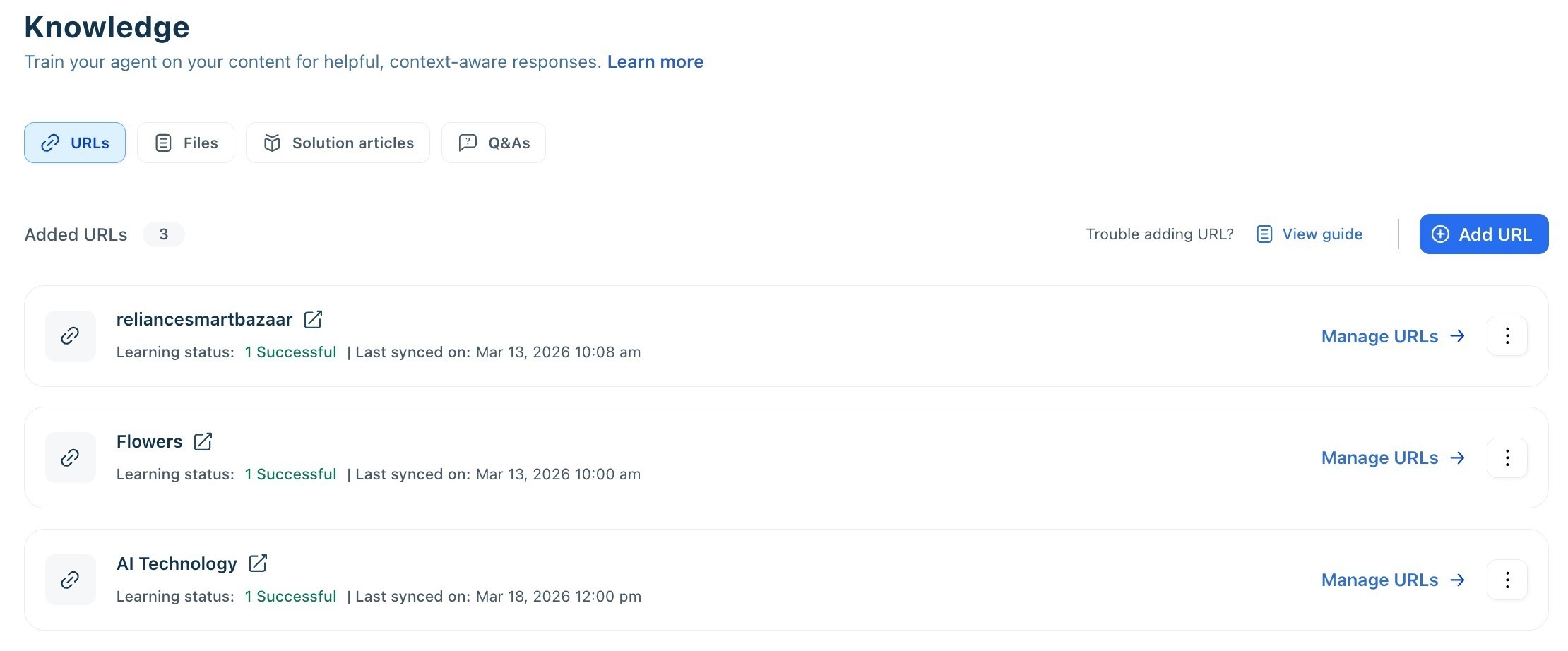This screenshot has height=651, width=1568.
Task: Open Flowers external link icon
Action: coord(203,442)
